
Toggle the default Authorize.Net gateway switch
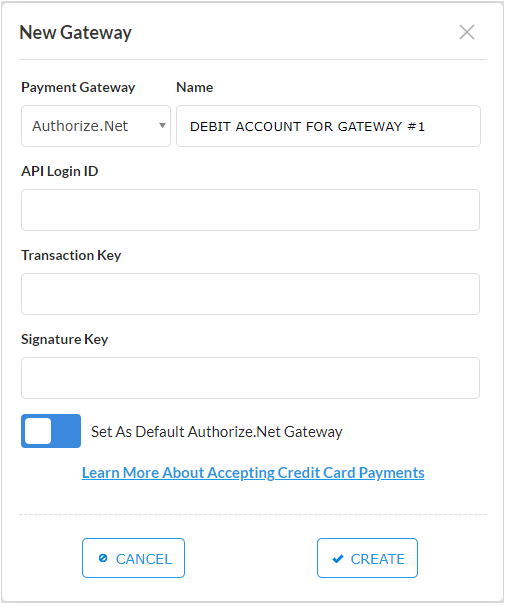point(51,432)
